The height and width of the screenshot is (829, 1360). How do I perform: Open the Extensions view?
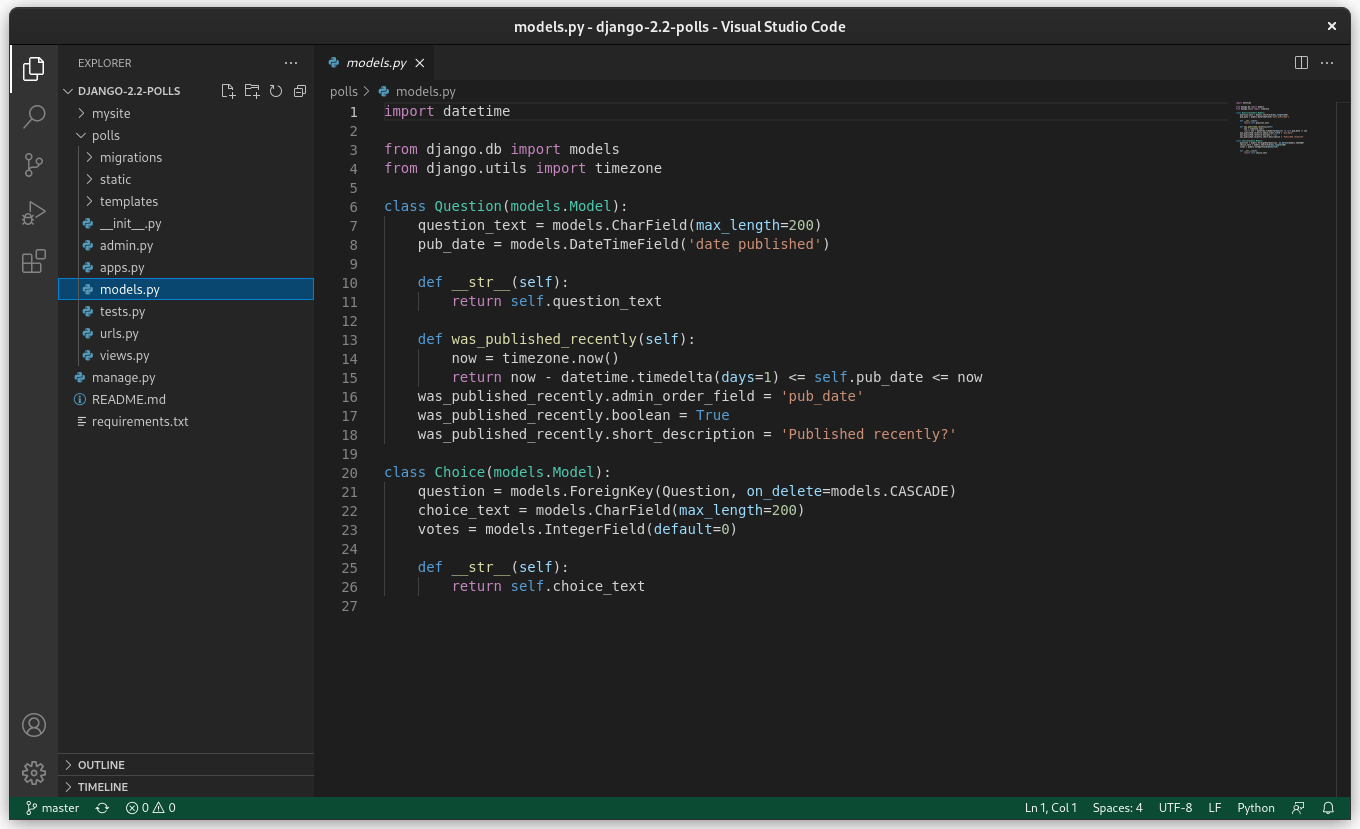click(34, 261)
